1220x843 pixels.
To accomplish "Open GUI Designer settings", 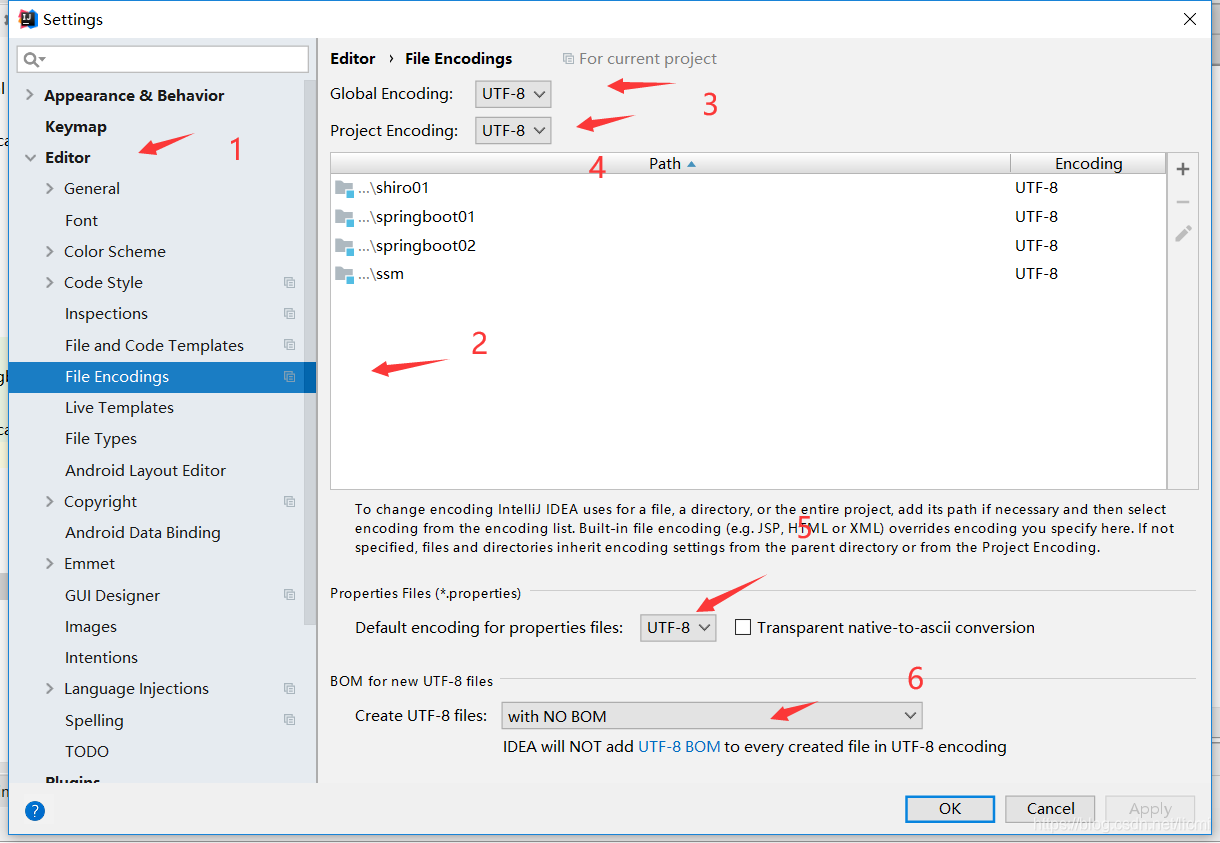I will [112, 595].
